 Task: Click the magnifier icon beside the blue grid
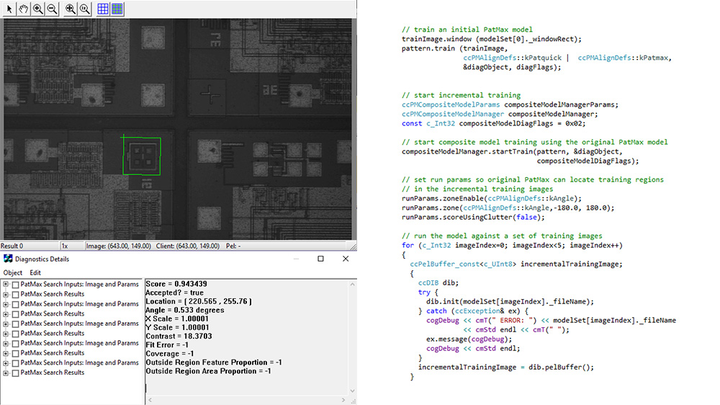coord(84,8)
